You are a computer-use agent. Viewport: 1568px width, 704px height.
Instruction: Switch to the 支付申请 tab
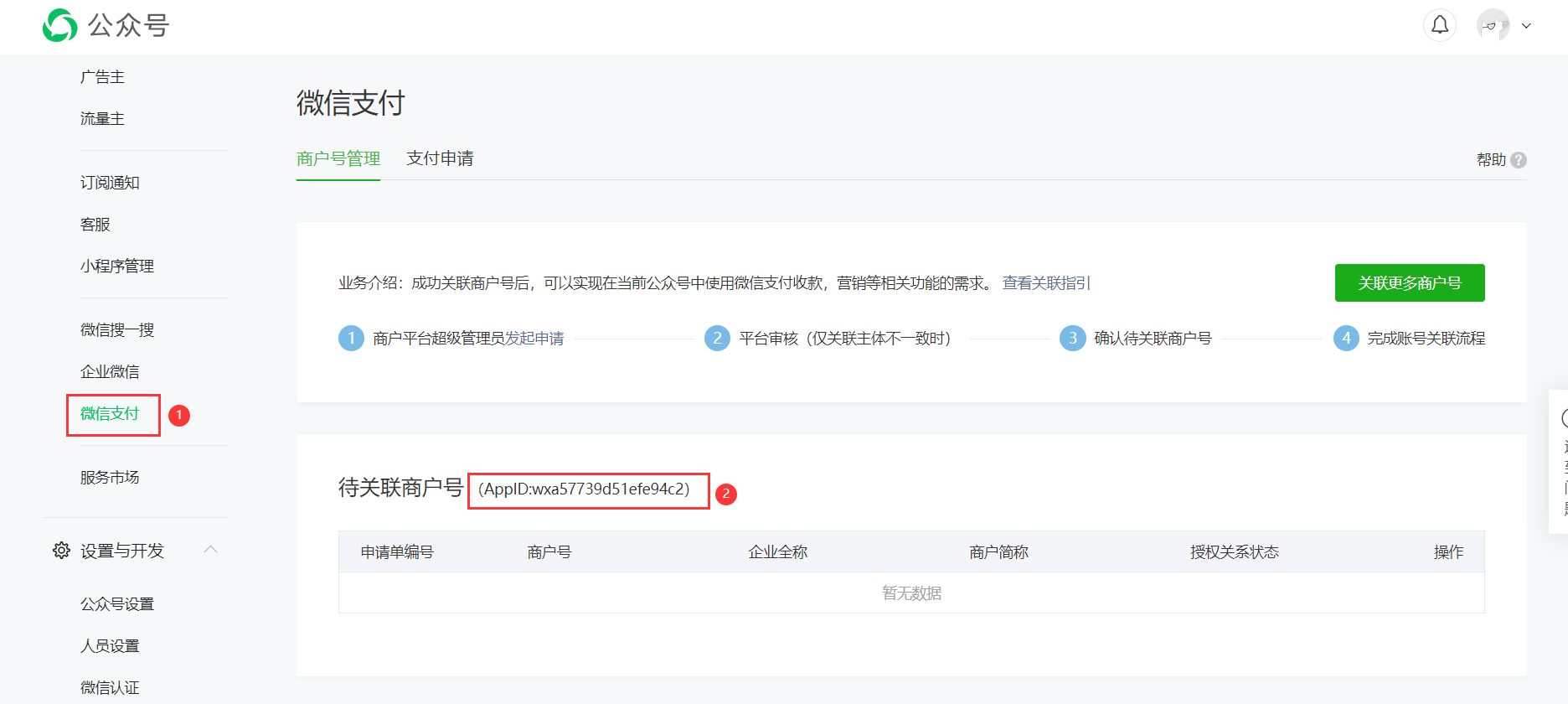point(440,158)
